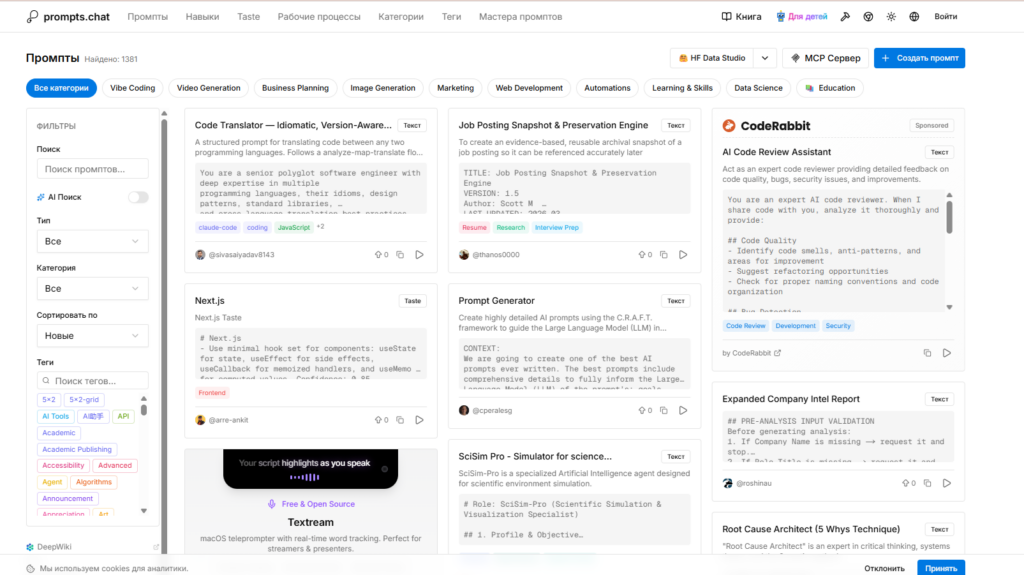Expand the HF Data Studio arrow menu
Viewport: 1024px width, 575px height.
[x=765, y=58]
